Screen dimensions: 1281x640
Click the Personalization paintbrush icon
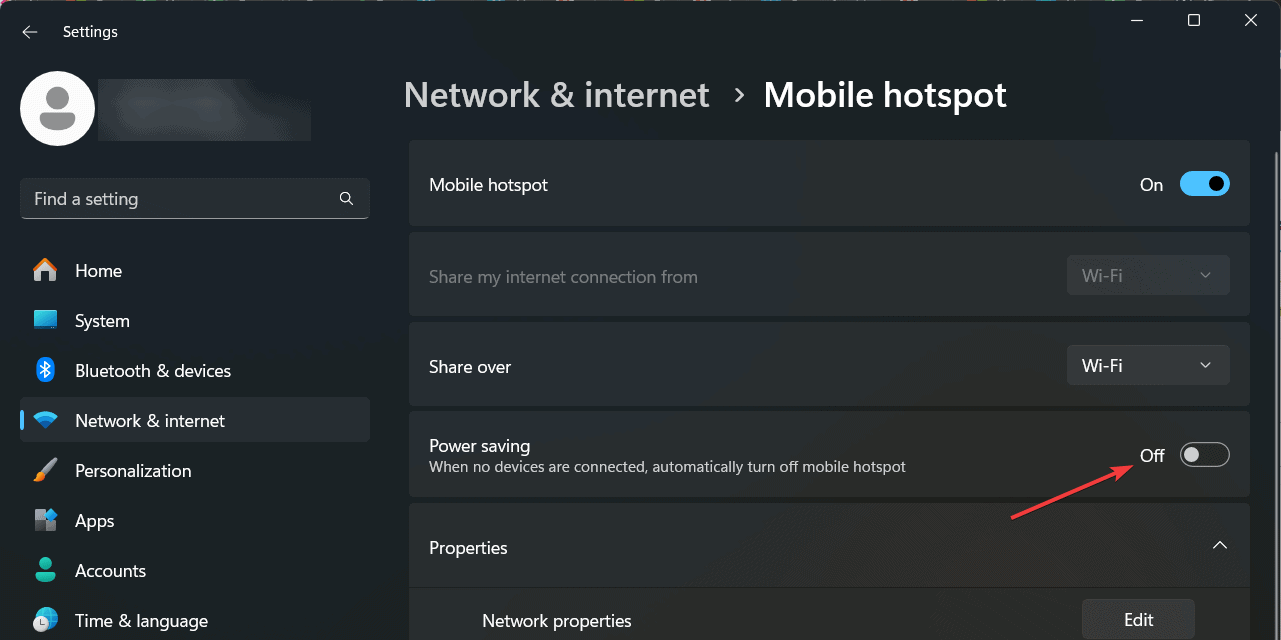[x=45, y=470]
